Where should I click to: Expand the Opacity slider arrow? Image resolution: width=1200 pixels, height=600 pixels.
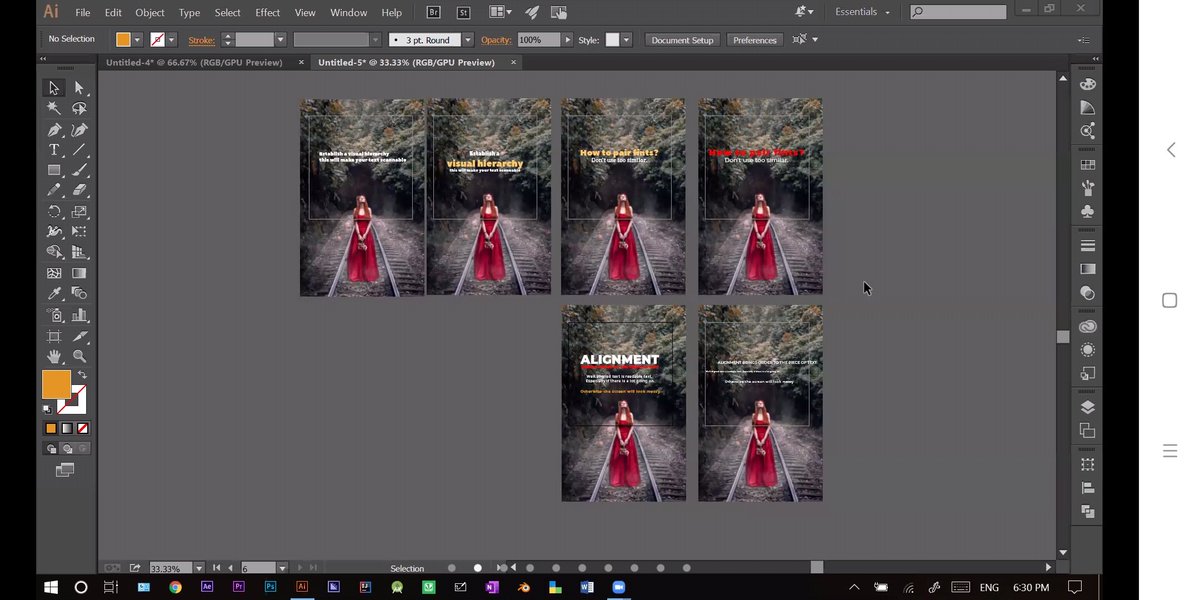coord(568,40)
